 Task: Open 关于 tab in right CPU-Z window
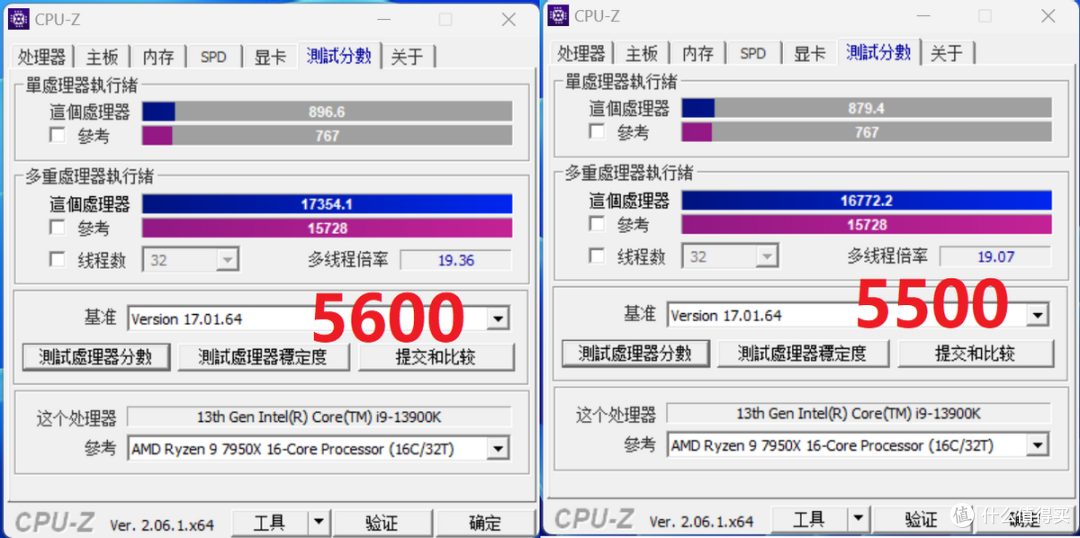(947, 53)
